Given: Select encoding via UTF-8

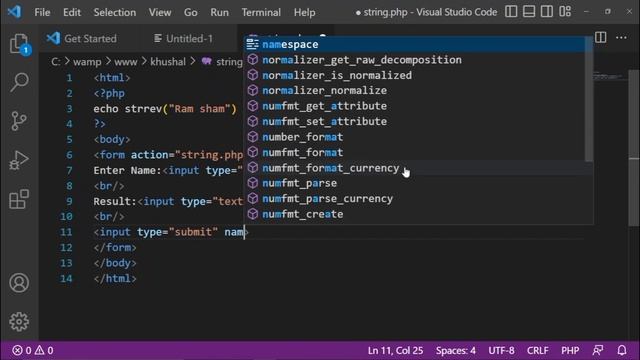Looking at the screenshot, I should [x=501, y=350].
